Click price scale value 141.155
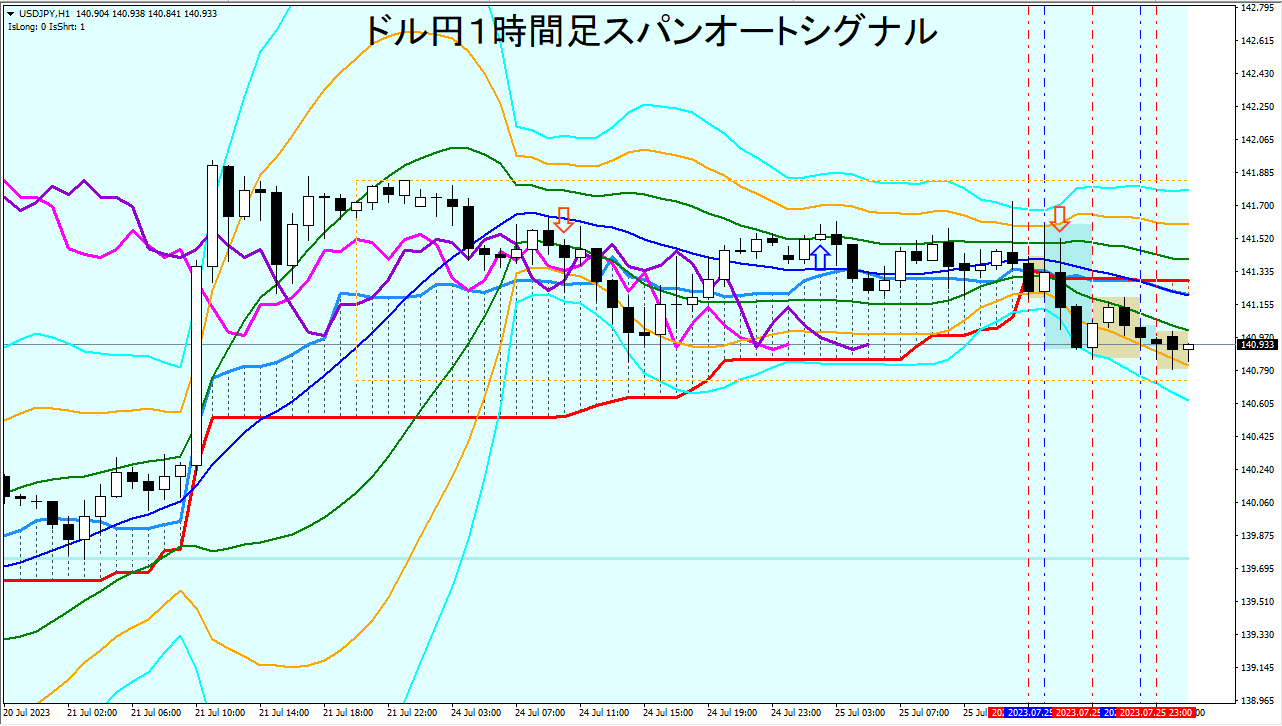 tap(1257, 305)
